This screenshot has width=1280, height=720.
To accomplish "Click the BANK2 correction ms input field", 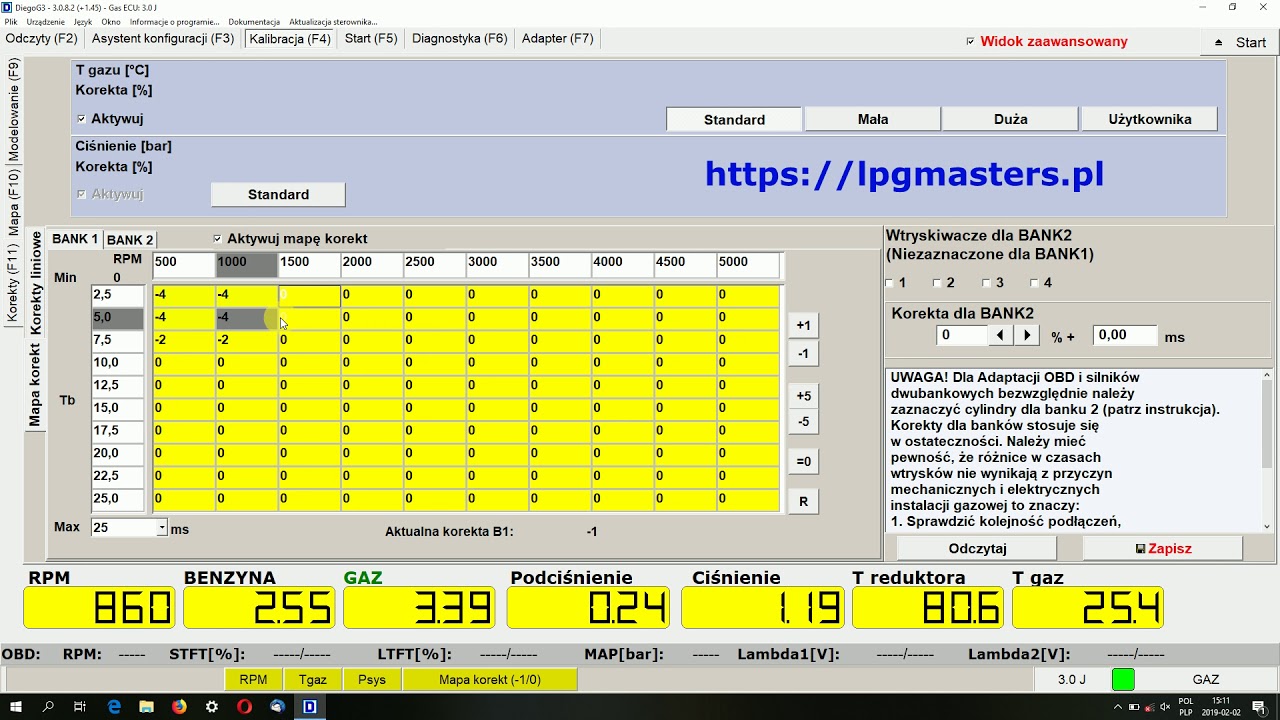I will 1125,336.
